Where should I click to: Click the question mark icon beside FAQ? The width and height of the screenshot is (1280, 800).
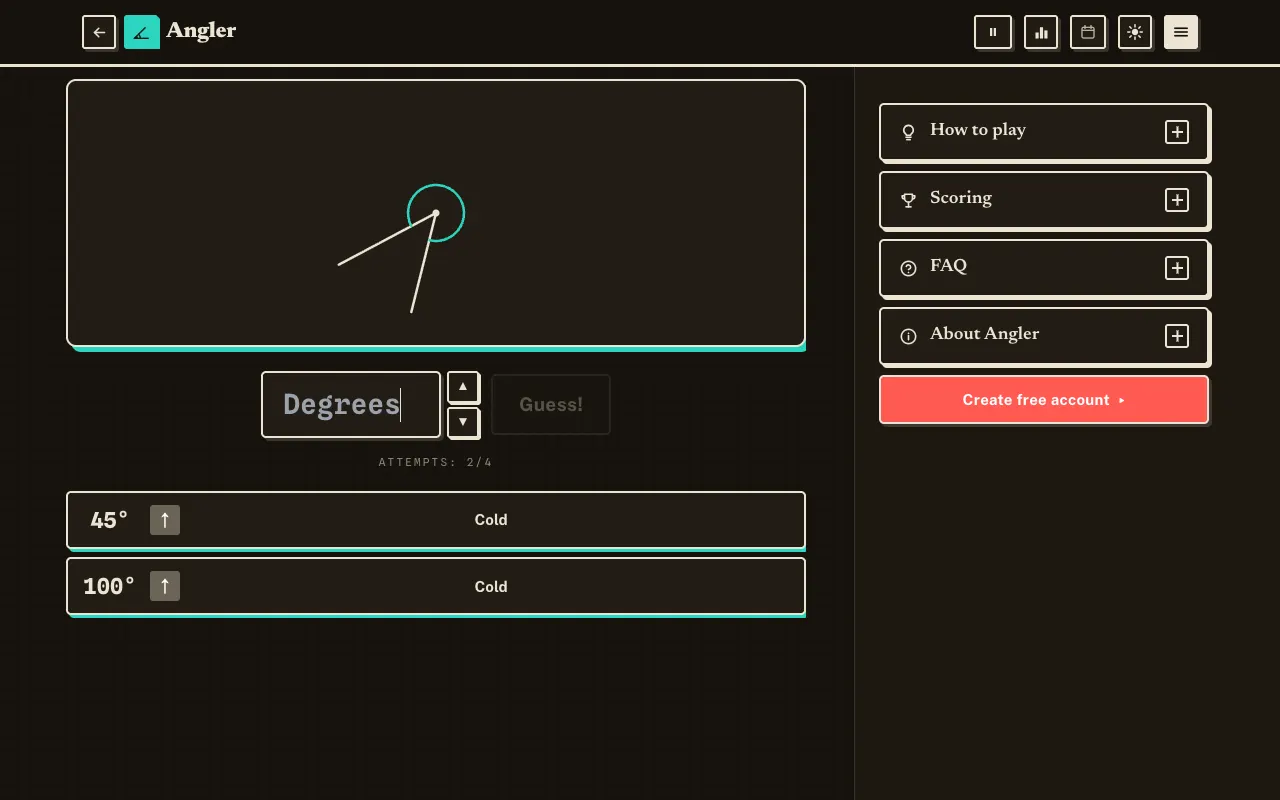coord(908,268)
